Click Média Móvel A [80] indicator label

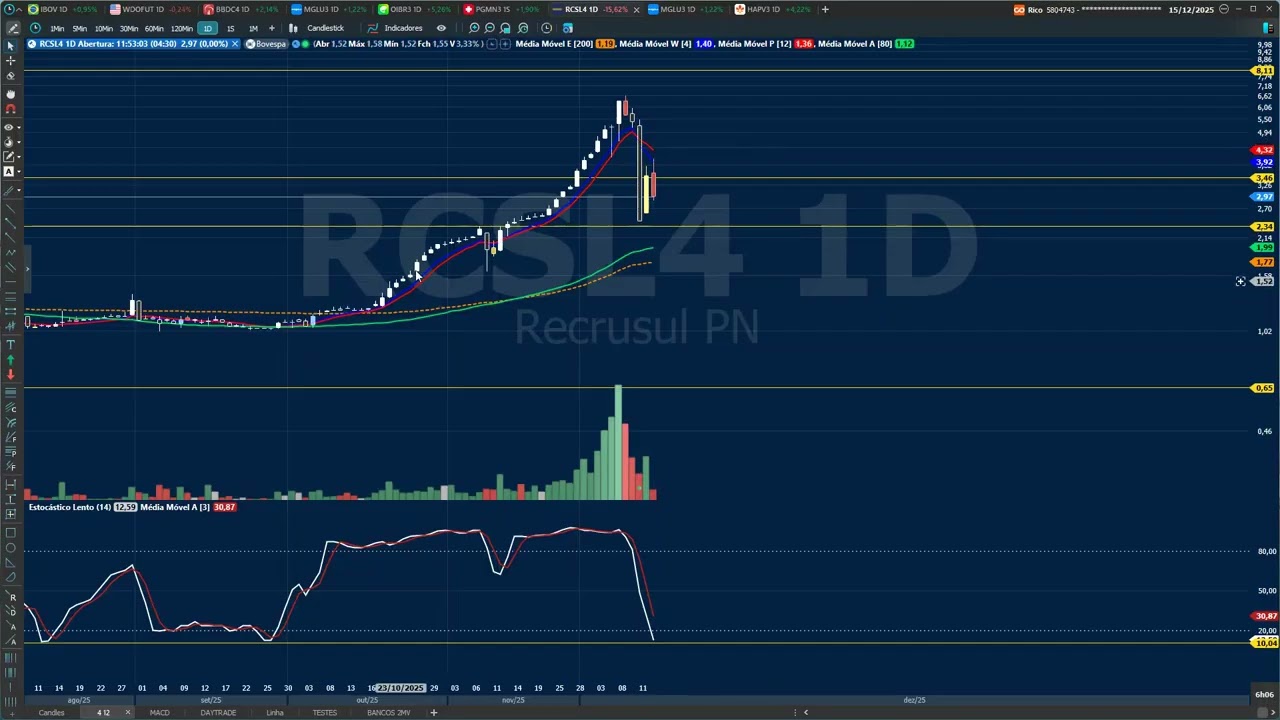(855, 44)
